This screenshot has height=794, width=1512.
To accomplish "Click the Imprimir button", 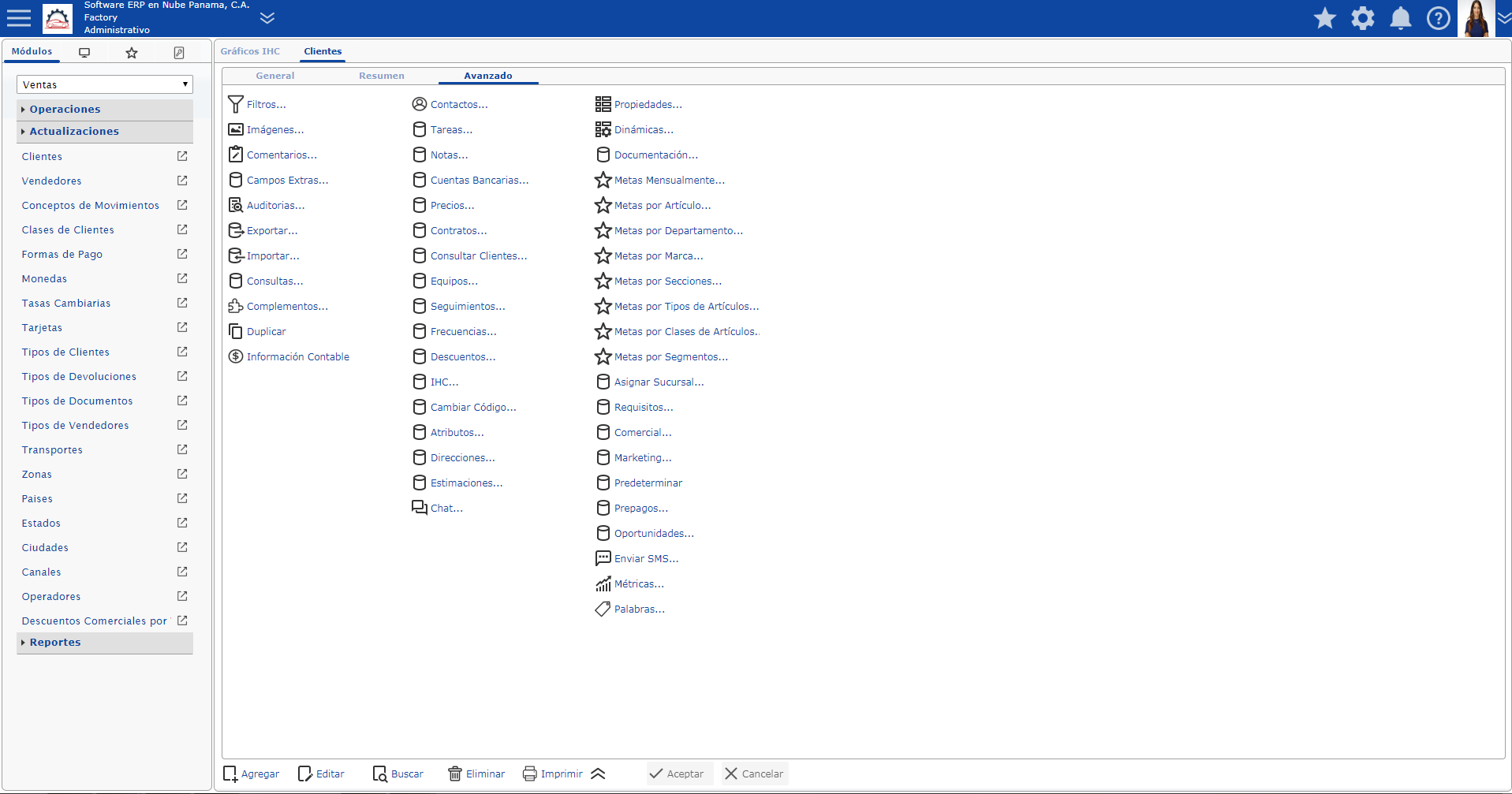I will point(553,773).
